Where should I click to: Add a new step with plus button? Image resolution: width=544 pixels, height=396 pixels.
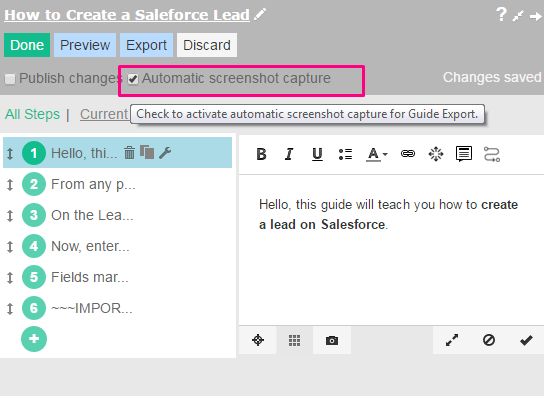[x=34, y=339]
